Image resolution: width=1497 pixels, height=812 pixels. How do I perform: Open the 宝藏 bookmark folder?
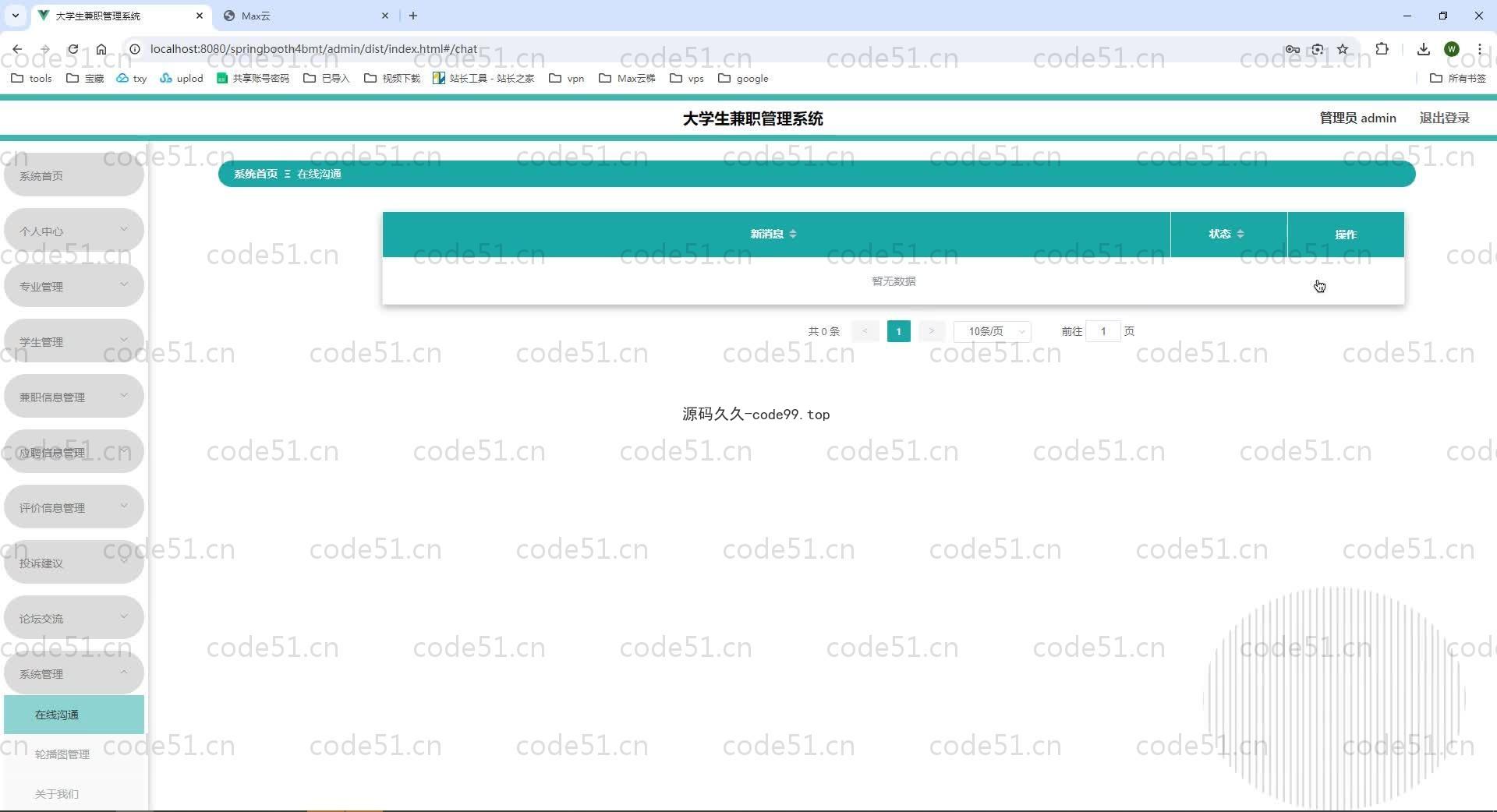(85, 78)
